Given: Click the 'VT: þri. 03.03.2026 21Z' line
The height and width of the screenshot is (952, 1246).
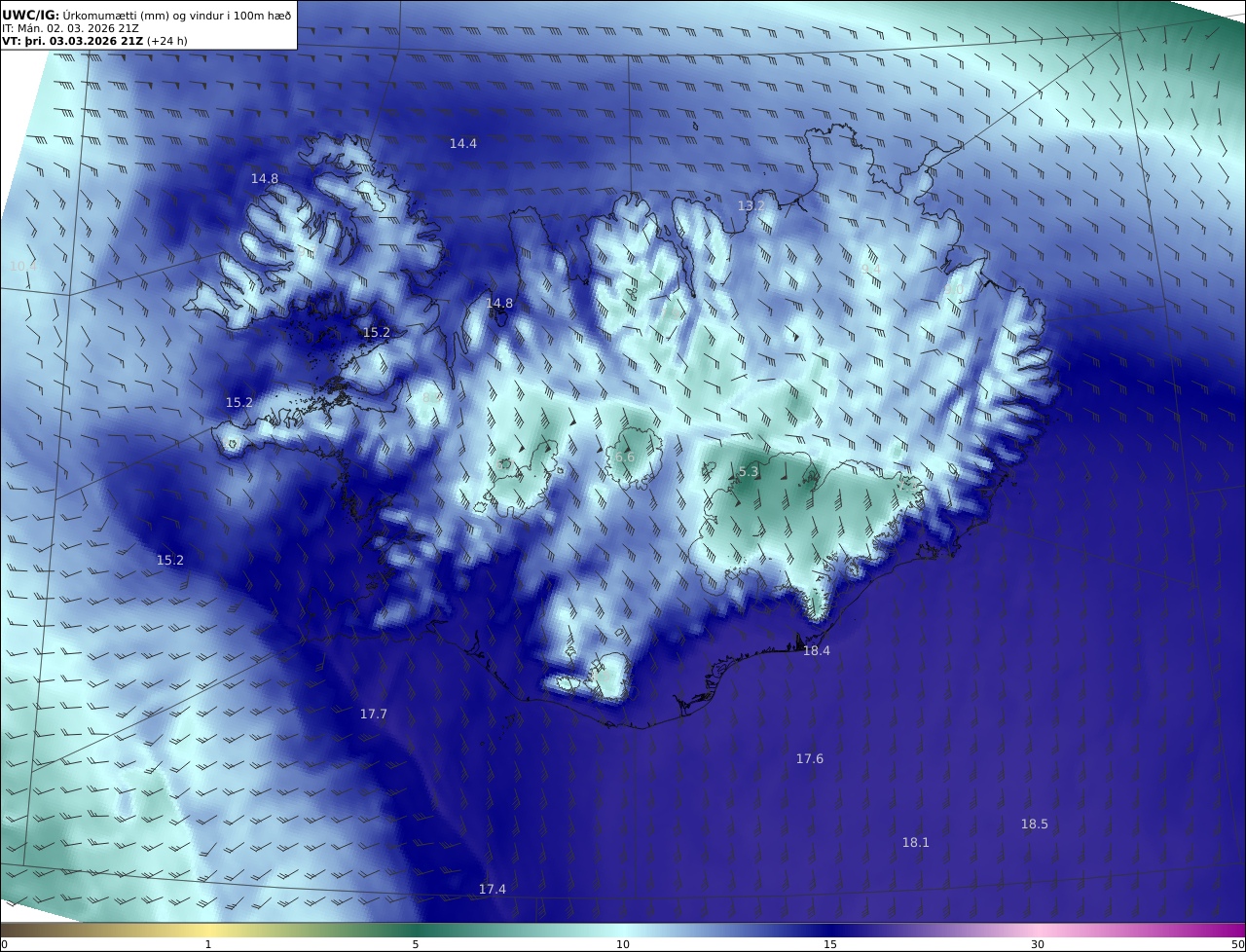Looking at the screenshot, I should tap(73, 42).
